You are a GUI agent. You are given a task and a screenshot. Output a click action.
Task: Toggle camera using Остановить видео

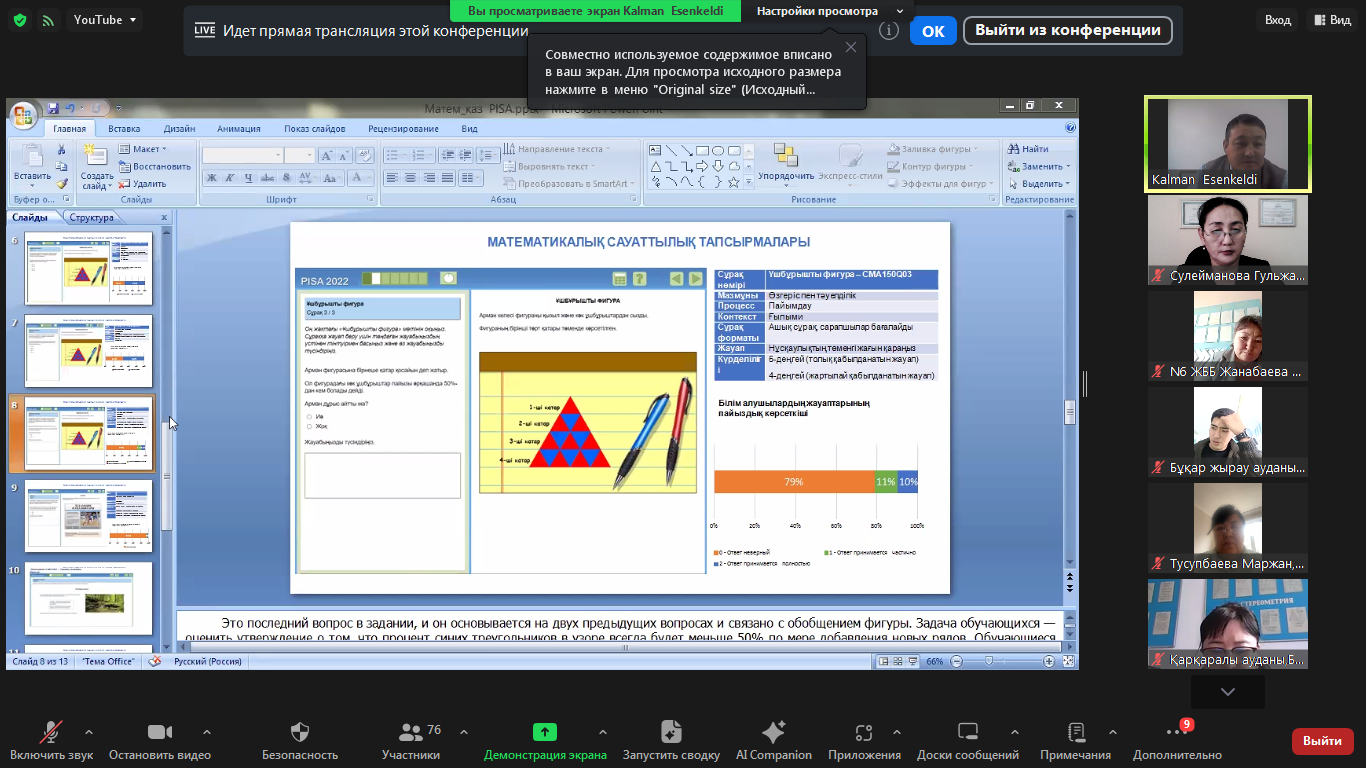pyautogui.click(x=160, y=732)
